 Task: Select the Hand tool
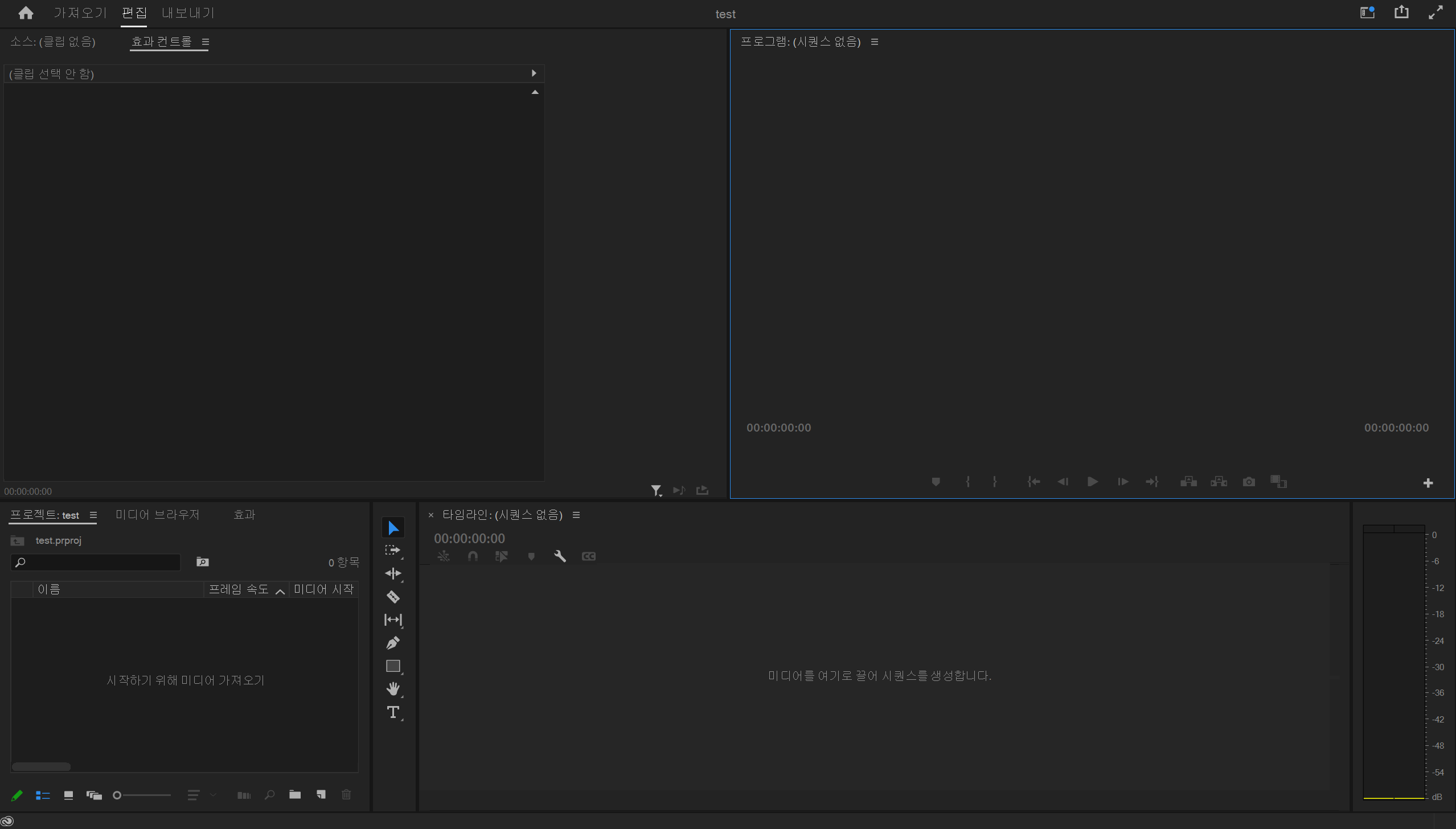(393, 689)
